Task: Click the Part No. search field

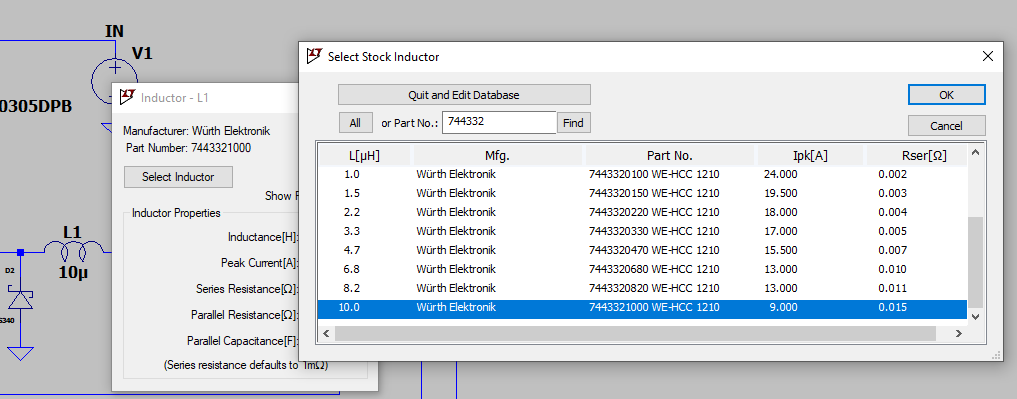Action: [499, 123]
